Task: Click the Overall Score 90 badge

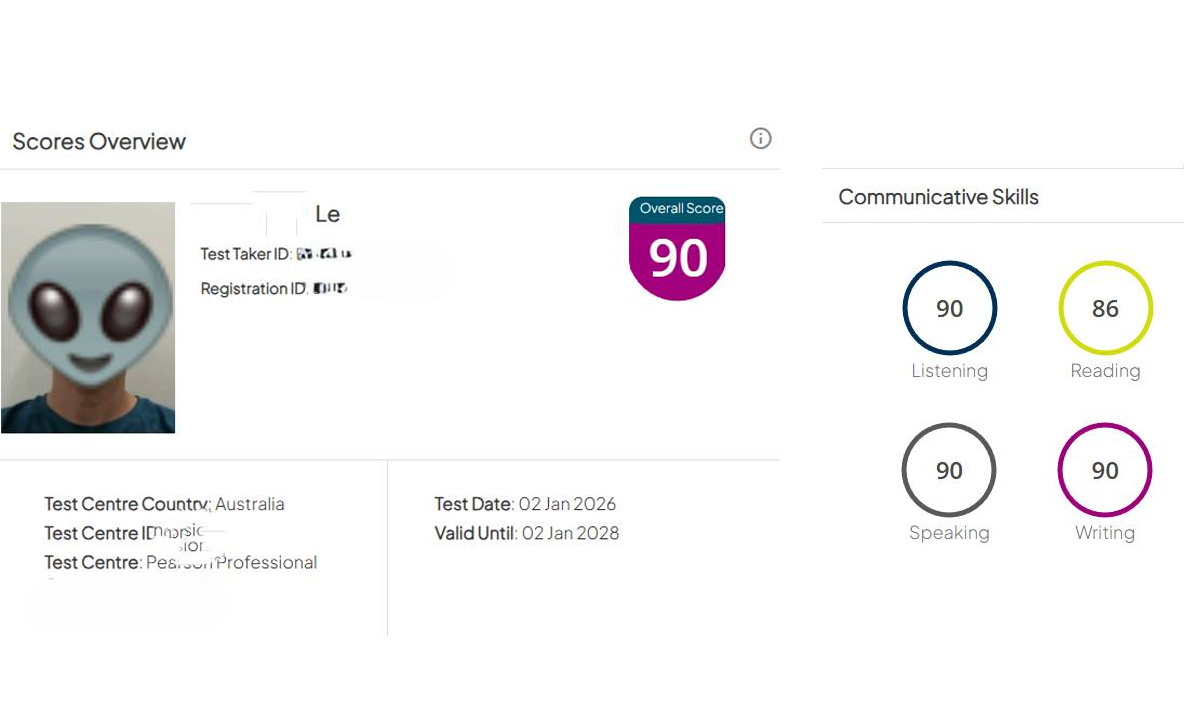Action: (x=677, y=249)
